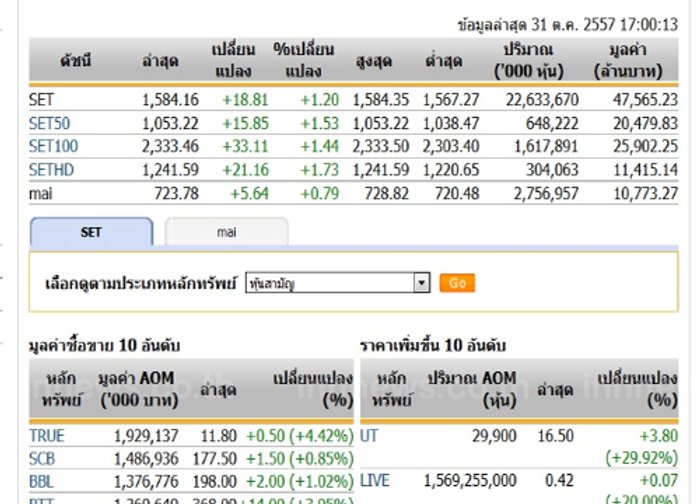700x504 pixels.
Task: Select SETHD value 11,415.14
Action: pos(645,170)
